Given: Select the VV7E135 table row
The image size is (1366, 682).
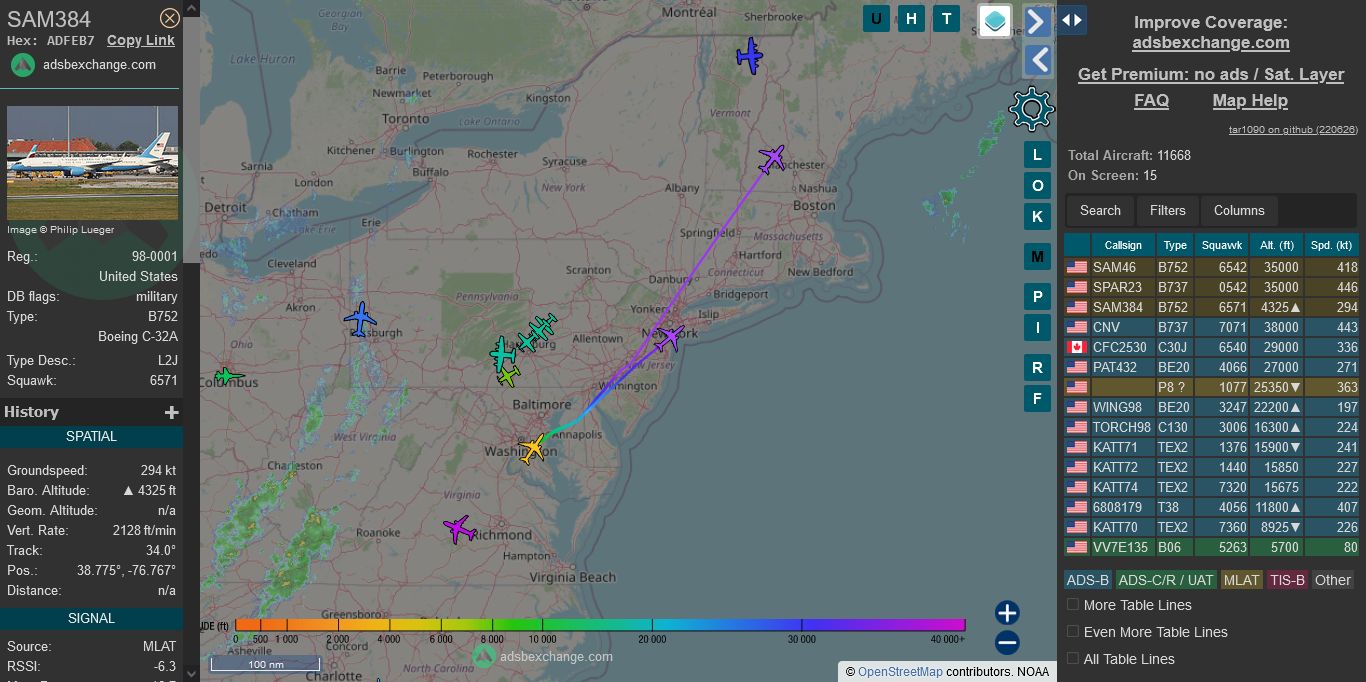Looking at the screenshot, I should (x=1211, y=547).
